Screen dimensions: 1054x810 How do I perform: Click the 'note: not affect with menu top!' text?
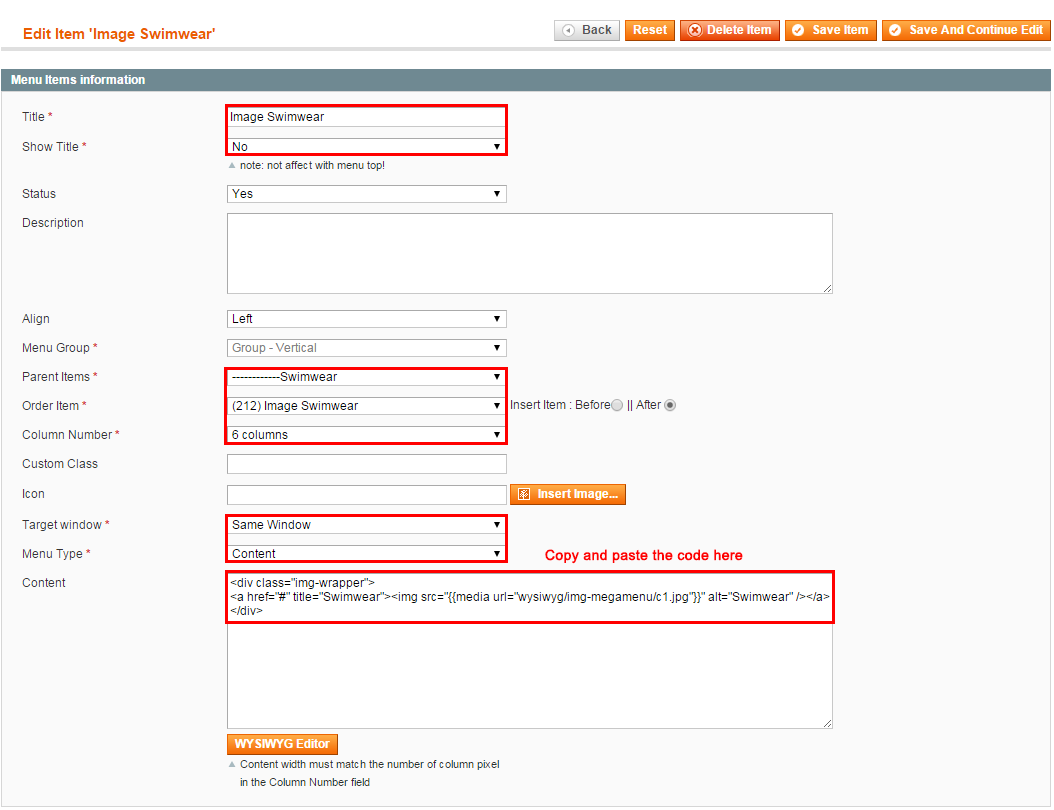[x=312, y=165]
